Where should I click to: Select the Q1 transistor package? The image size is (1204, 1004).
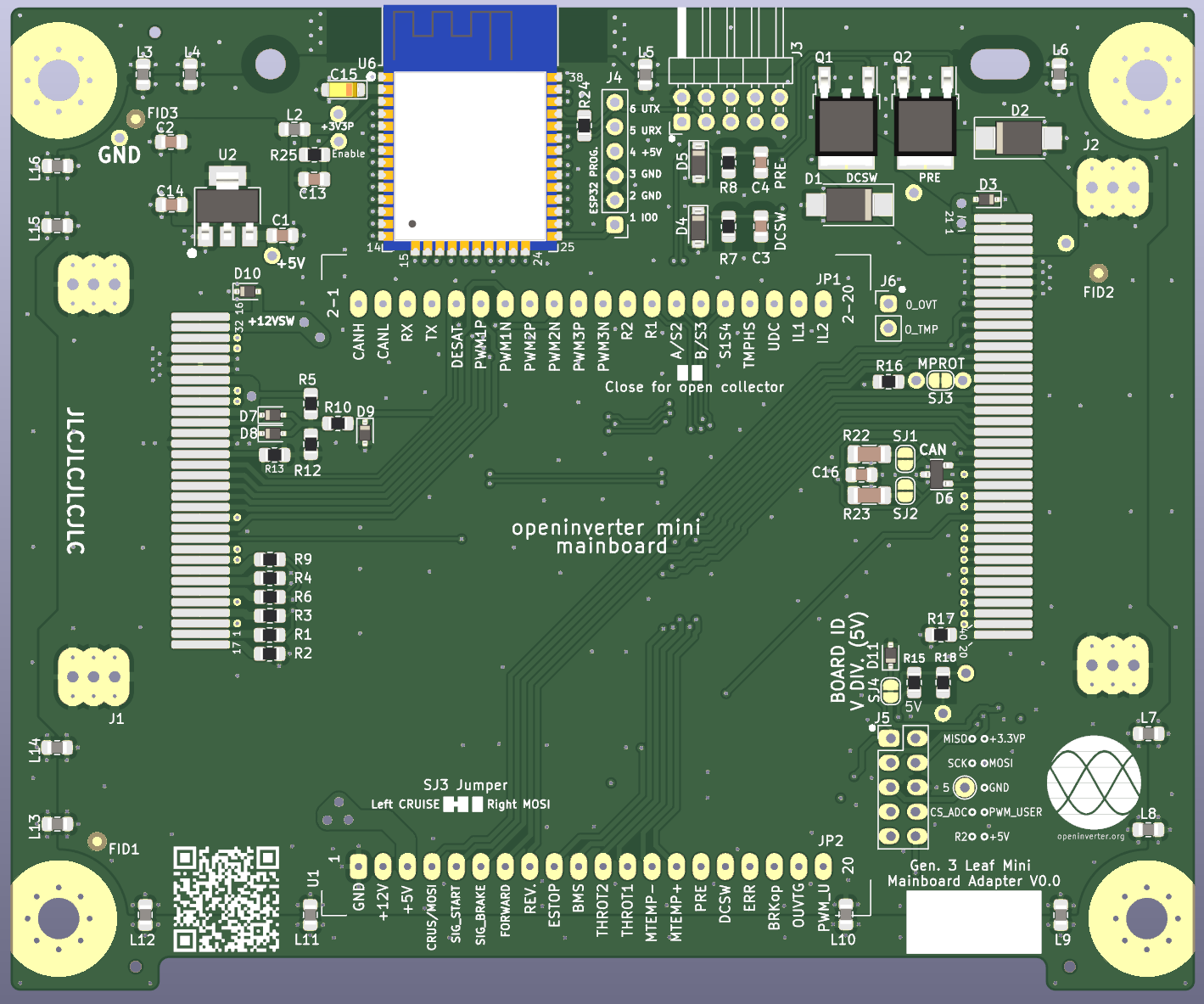point(845,125)
